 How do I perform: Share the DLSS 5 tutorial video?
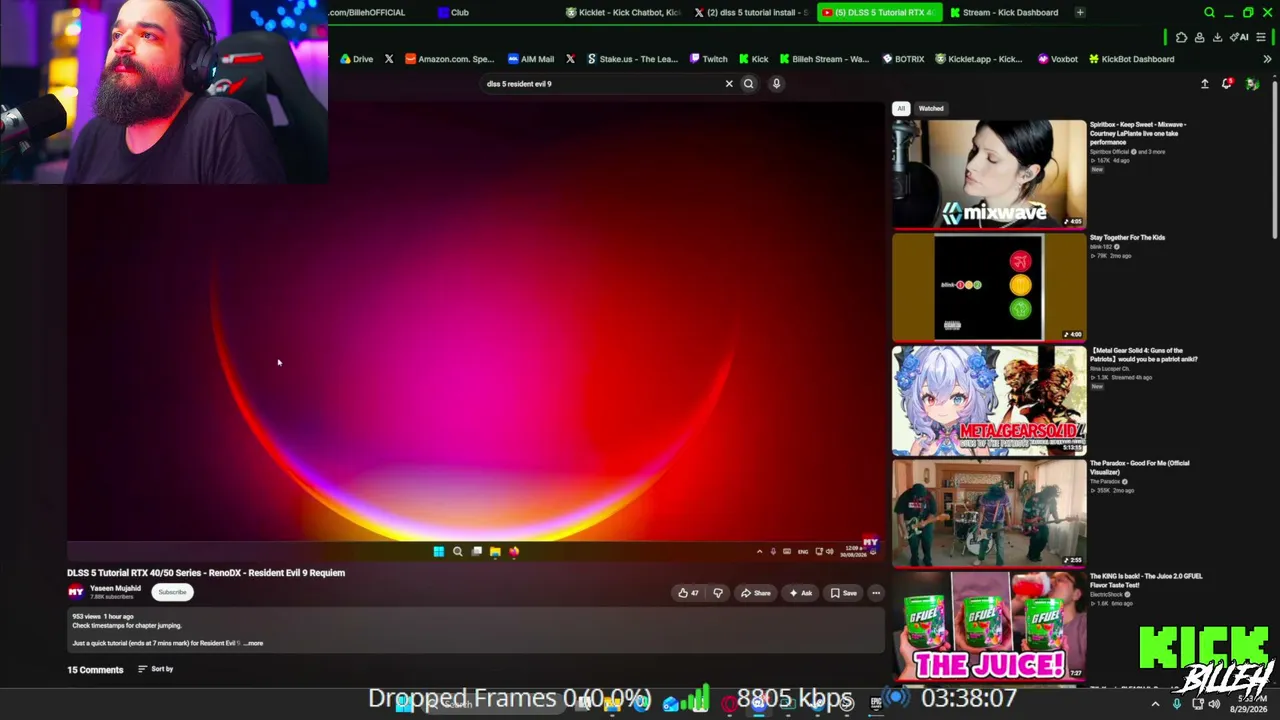tap(755, 593)
